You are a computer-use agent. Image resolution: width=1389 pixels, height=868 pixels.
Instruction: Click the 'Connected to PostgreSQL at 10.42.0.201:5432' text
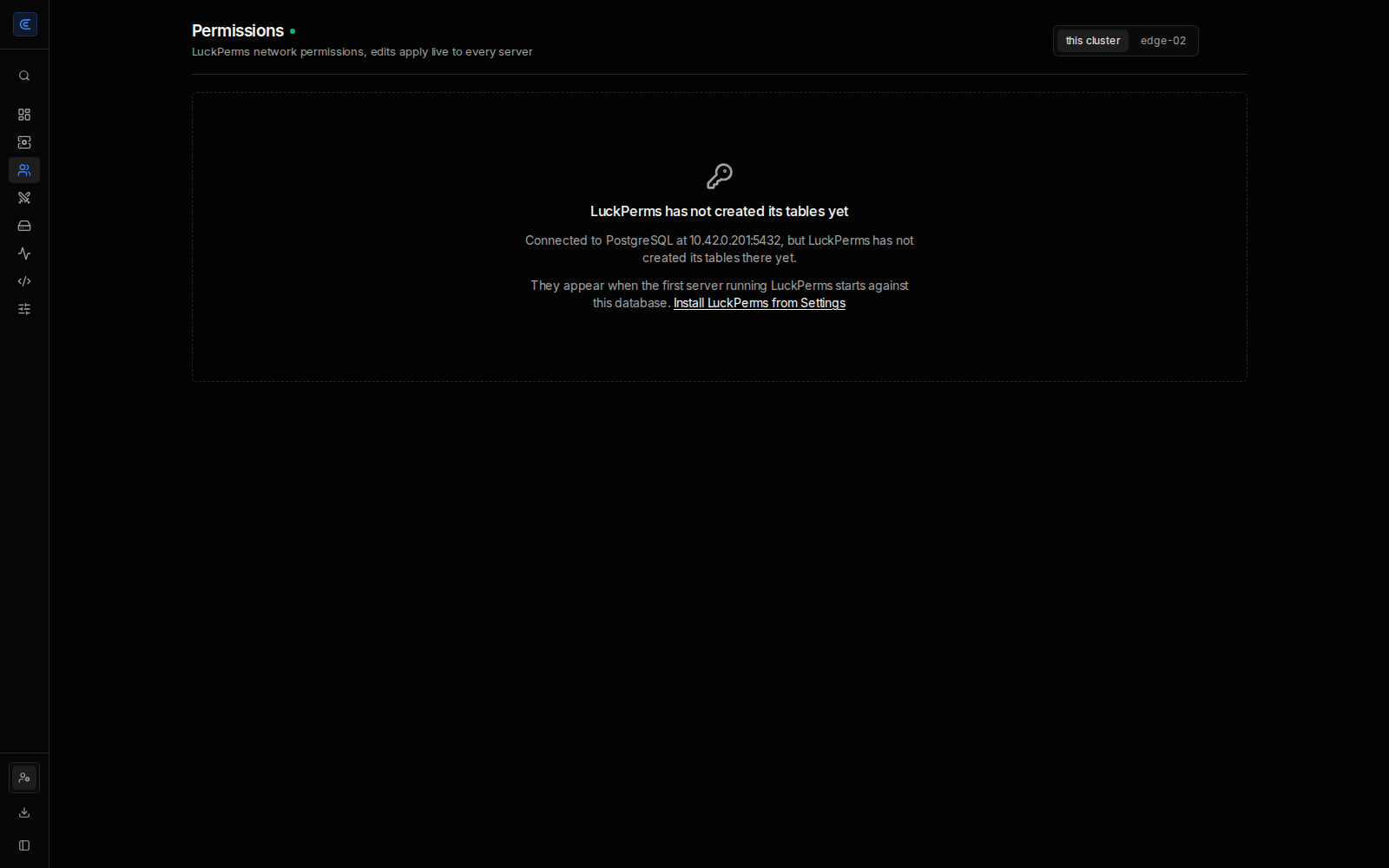coord(653,240)
